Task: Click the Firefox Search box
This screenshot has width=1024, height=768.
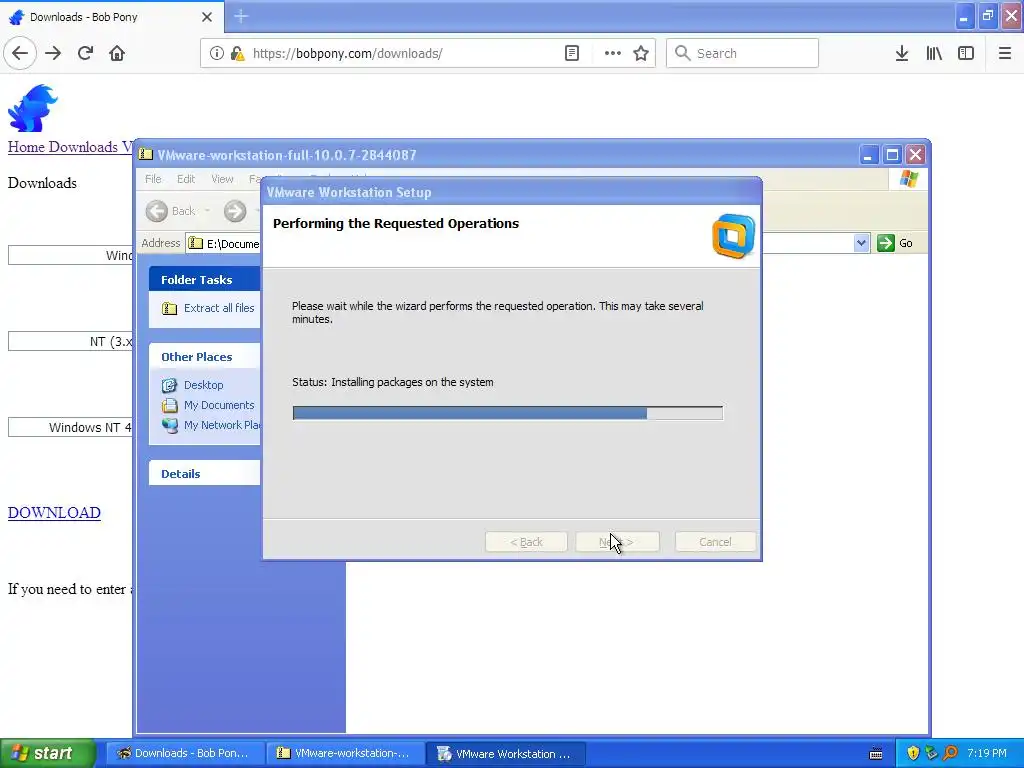Action: pos(742,54)
